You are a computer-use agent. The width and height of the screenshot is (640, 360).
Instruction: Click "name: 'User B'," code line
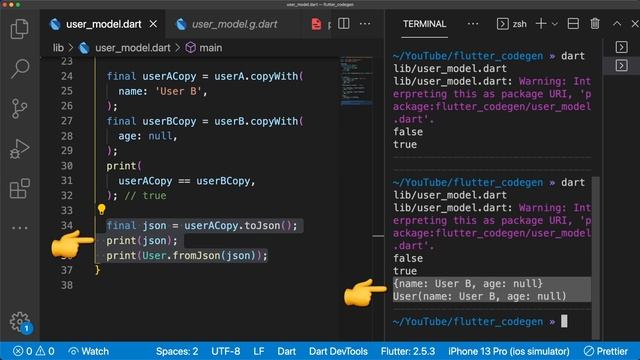(163, 91)
